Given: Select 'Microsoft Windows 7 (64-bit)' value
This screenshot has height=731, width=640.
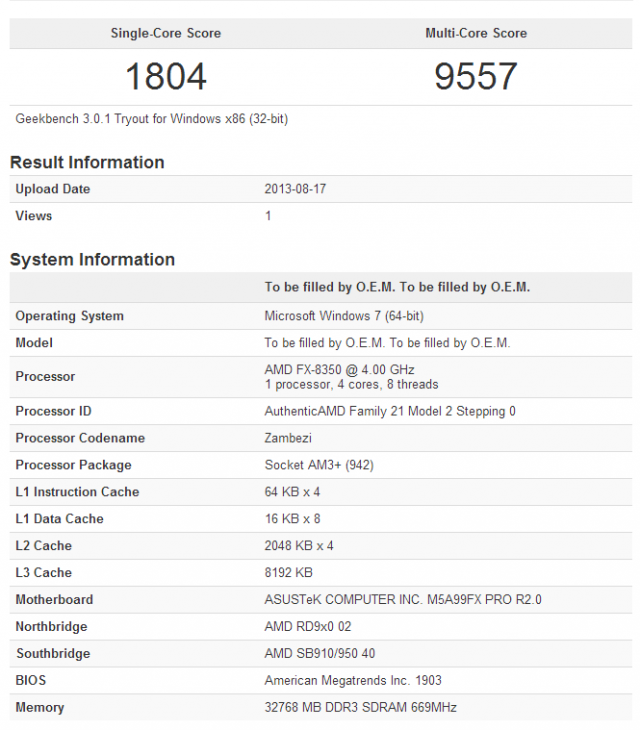Looking at the screenshot, I should click(344, 316).
